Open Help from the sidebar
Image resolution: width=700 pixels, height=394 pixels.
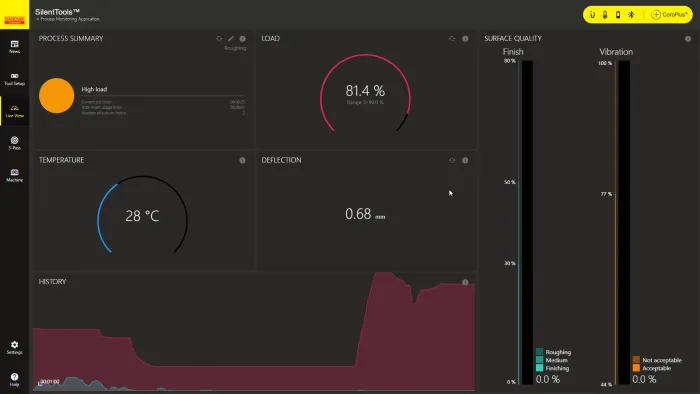tap(14, 380)
